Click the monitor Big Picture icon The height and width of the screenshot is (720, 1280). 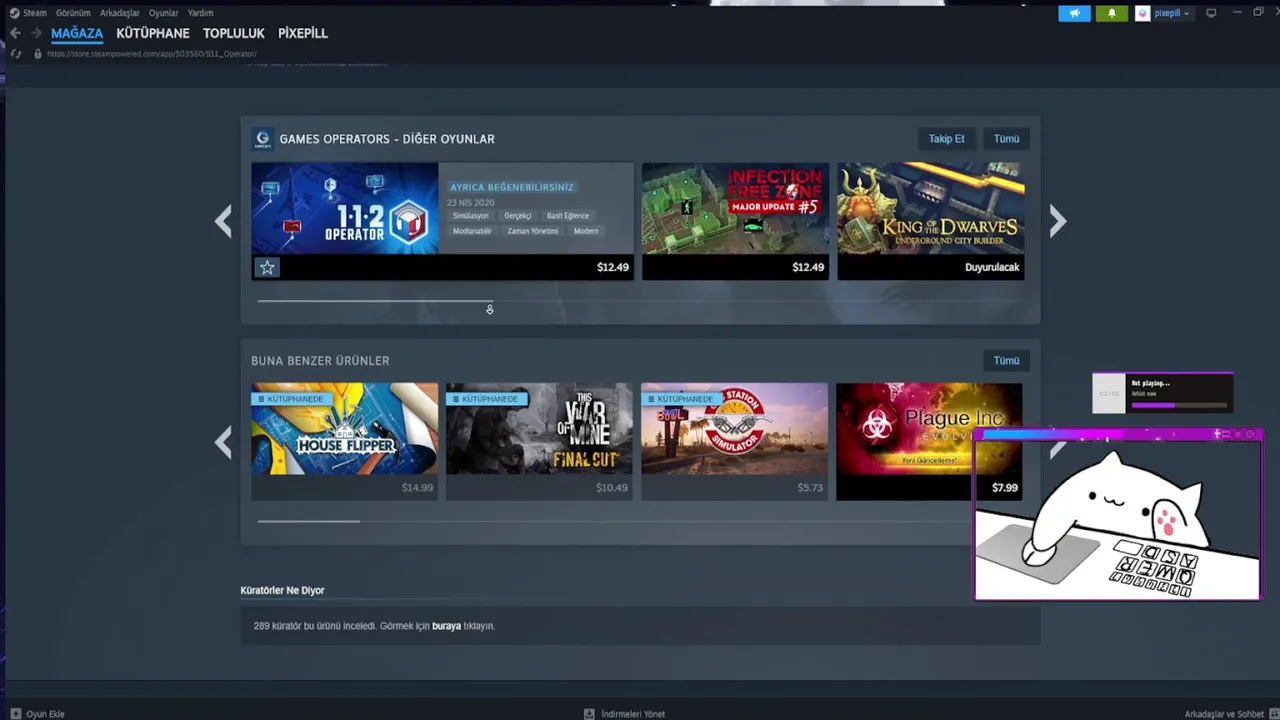point(1211,13)
